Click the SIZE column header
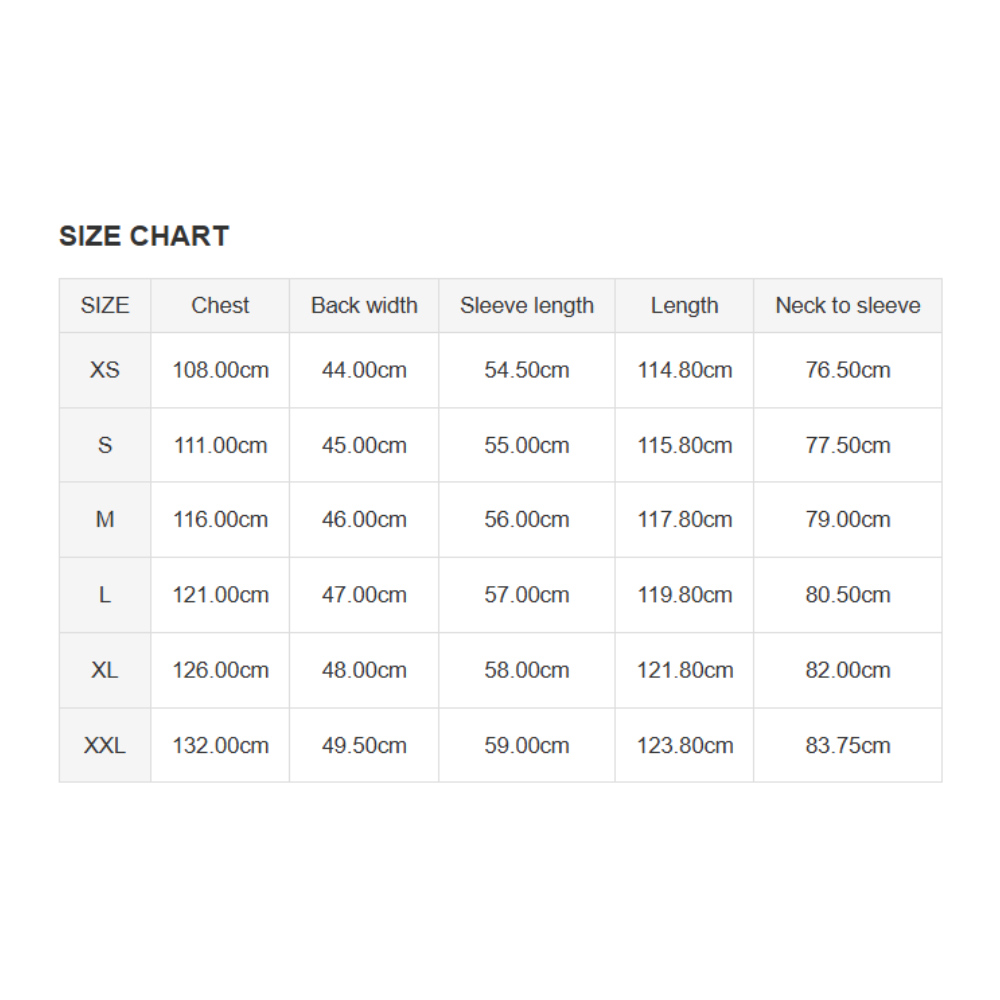 click(105, 306)
